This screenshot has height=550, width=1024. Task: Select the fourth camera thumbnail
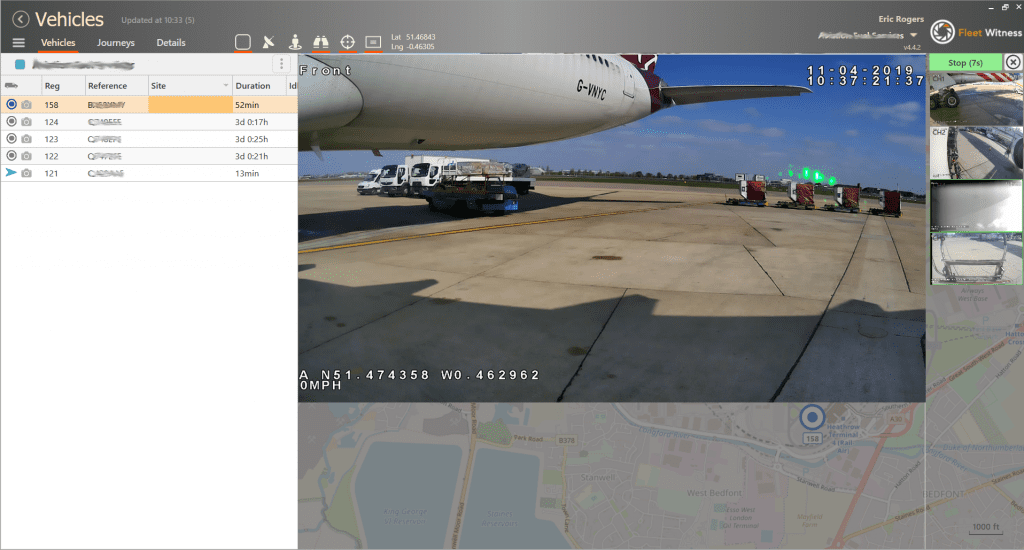tap(976, 259)
